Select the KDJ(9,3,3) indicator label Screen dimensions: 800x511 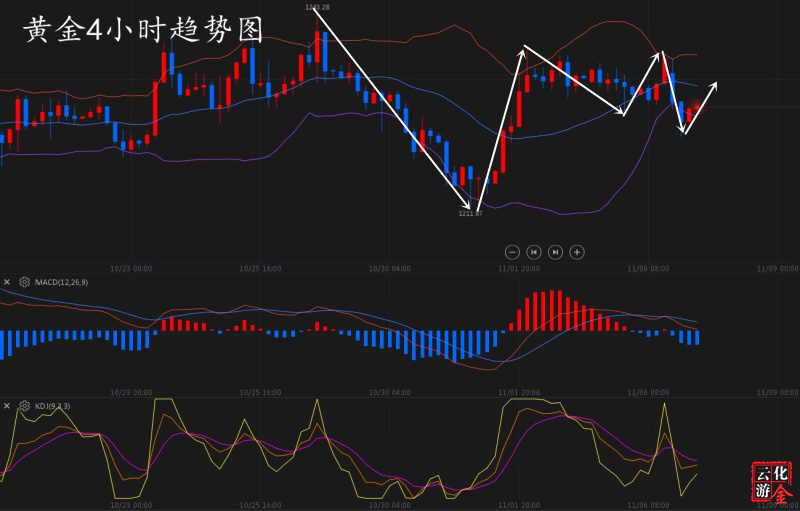coord(53,406)
